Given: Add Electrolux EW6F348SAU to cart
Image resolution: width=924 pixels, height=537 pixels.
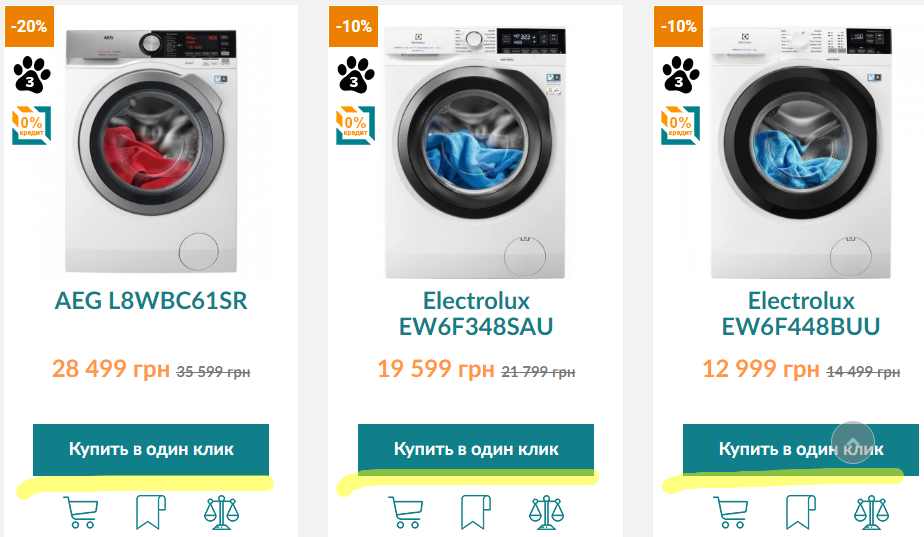Looking at the screenshot, I should click(x=405, y=512).
